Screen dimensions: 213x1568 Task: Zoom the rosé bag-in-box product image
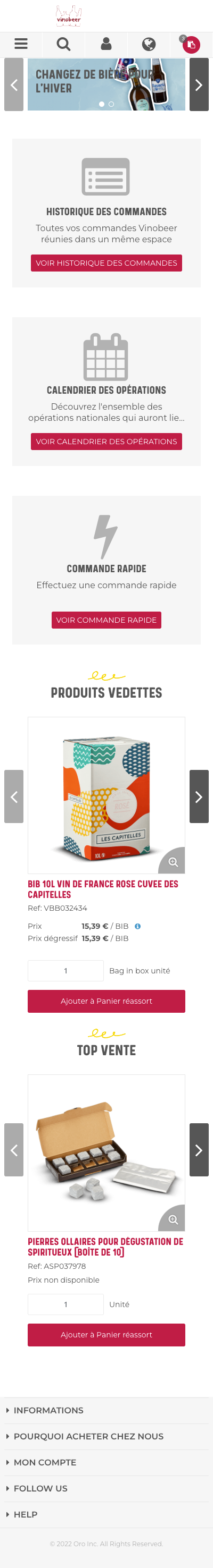click(173, 862)
